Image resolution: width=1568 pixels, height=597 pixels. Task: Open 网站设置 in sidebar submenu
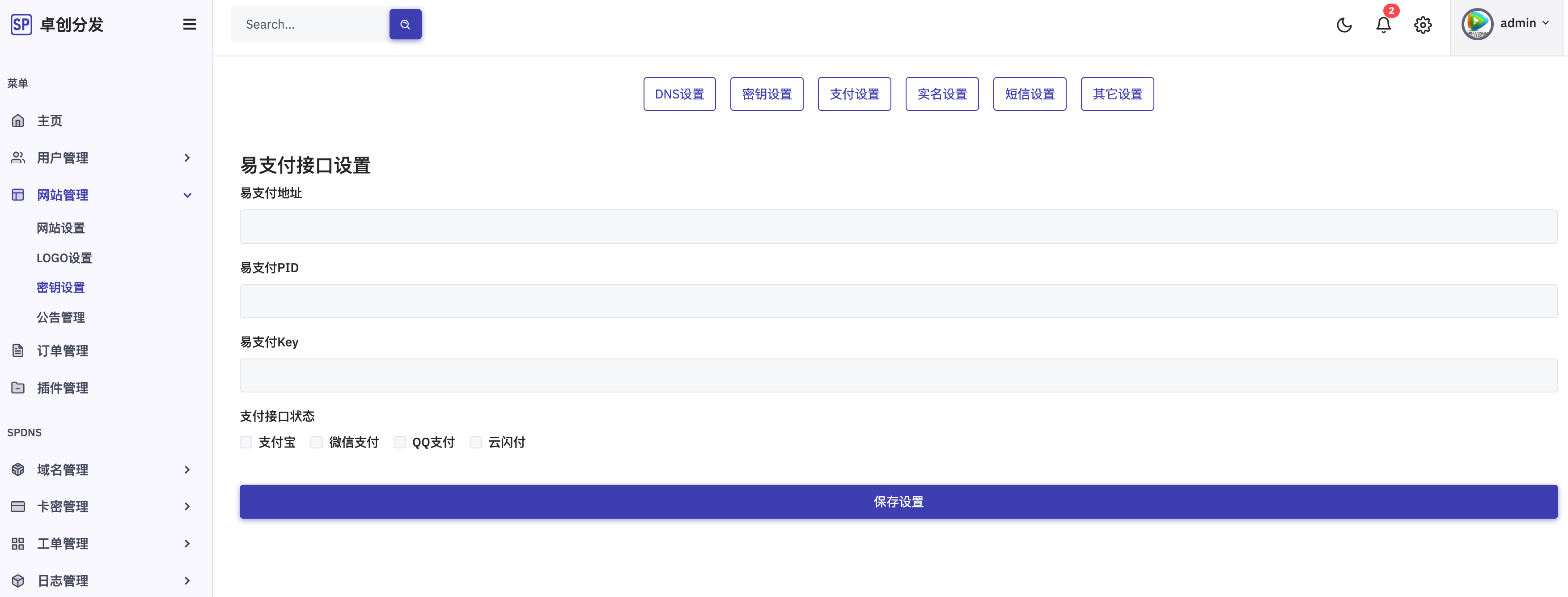(61, 228)
